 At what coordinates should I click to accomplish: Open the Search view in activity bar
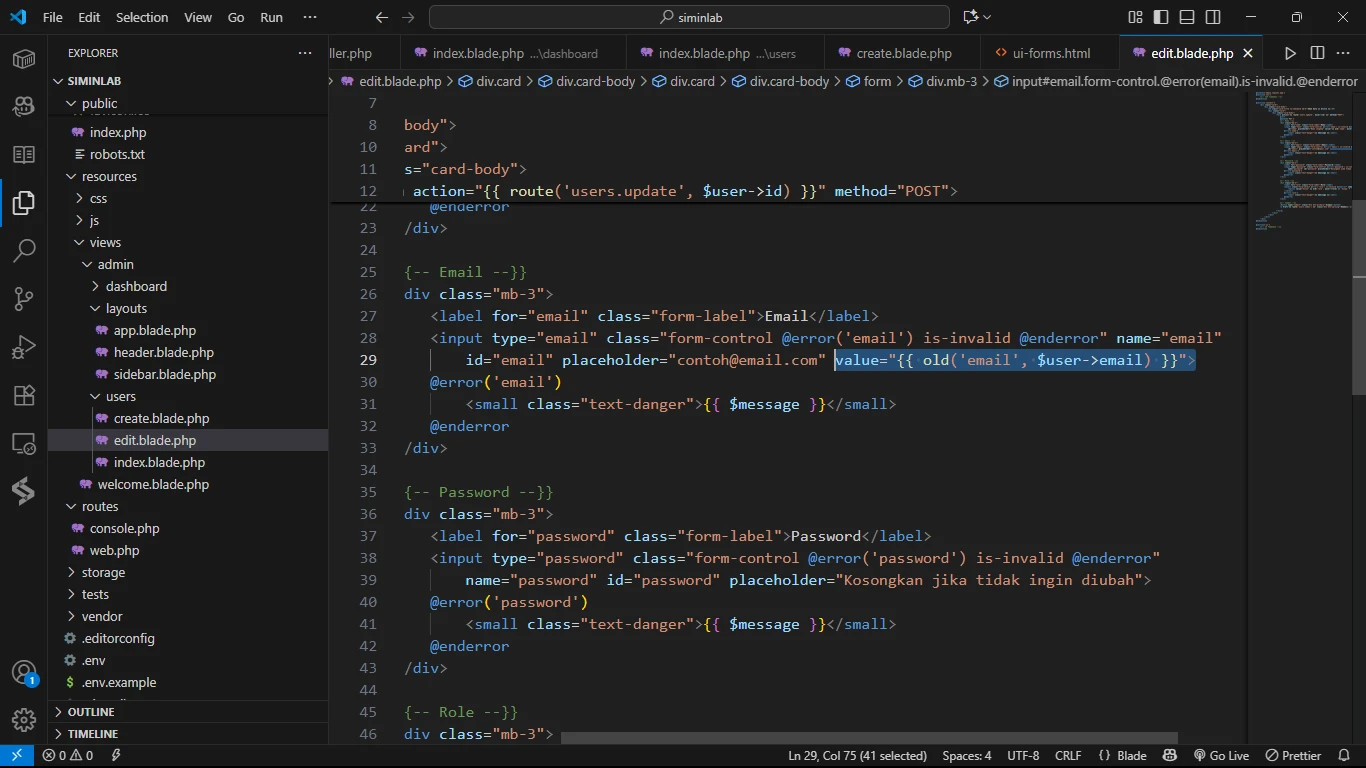[x=24, y=250]
